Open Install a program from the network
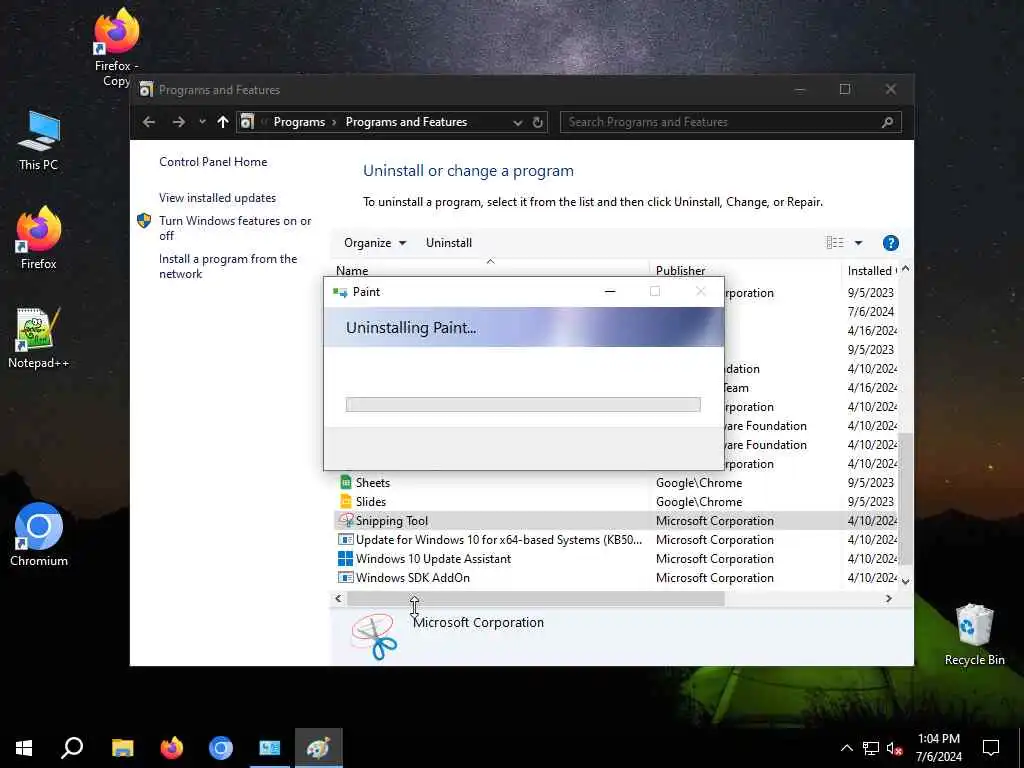This screenshot has width=1024, height=768. point(228,266)
